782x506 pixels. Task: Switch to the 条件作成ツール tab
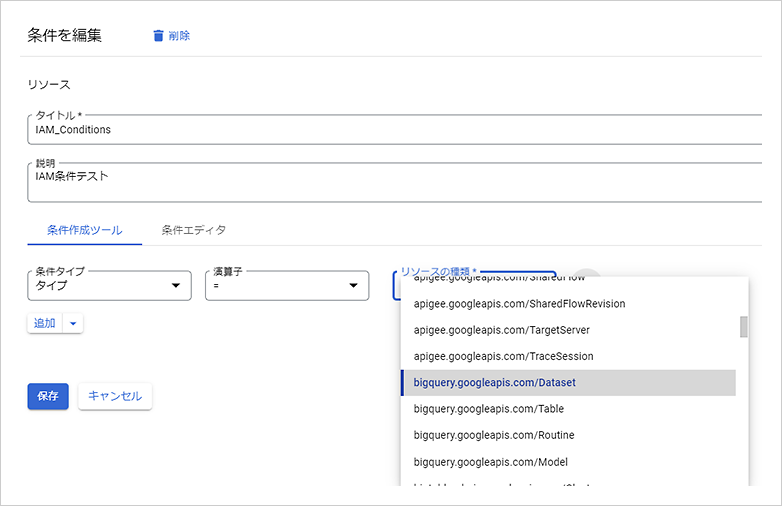pos(85,230)
